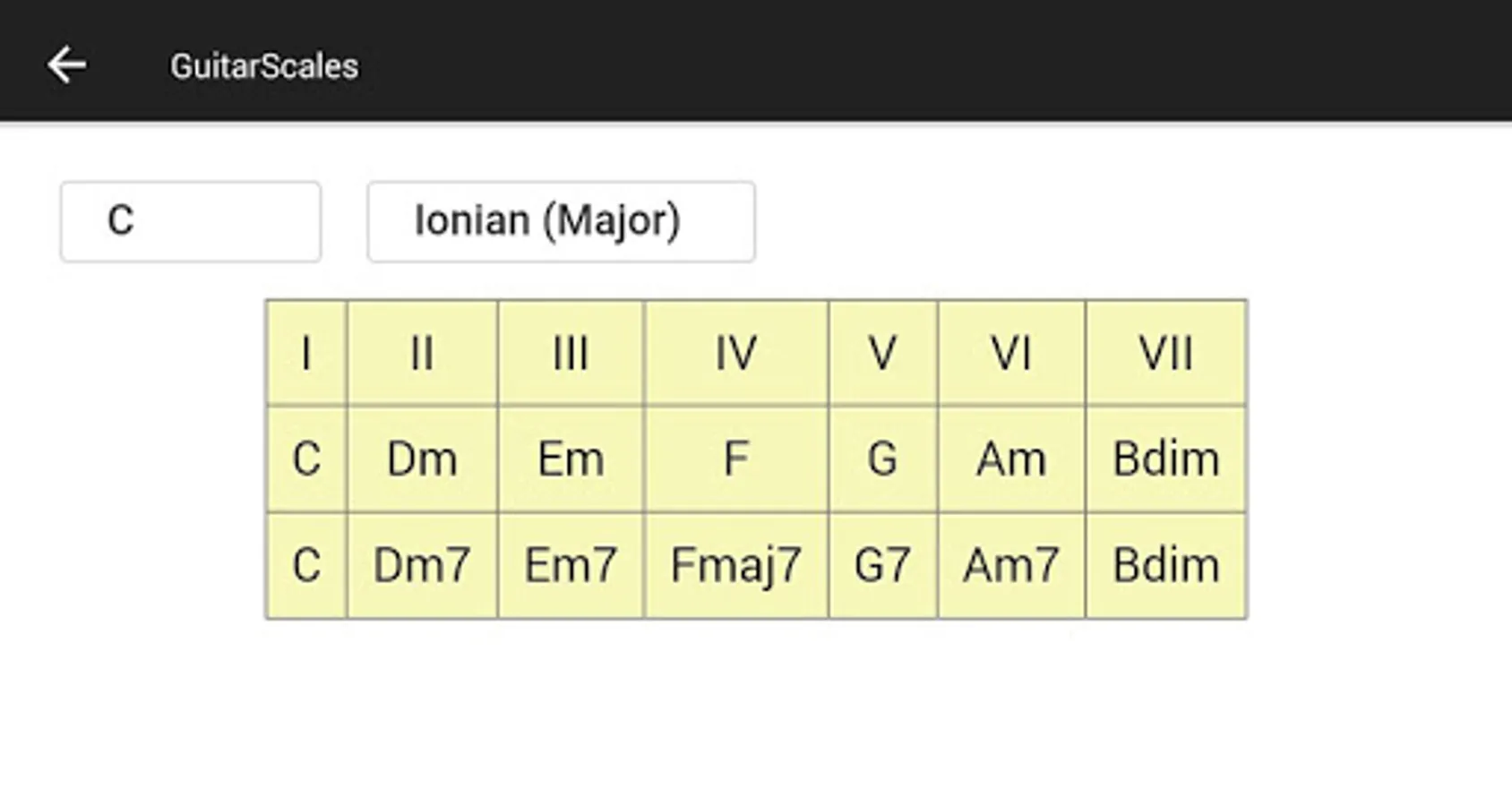Click the VII degree header cell
This screenshot has width=1512, height=806.
1165,353
